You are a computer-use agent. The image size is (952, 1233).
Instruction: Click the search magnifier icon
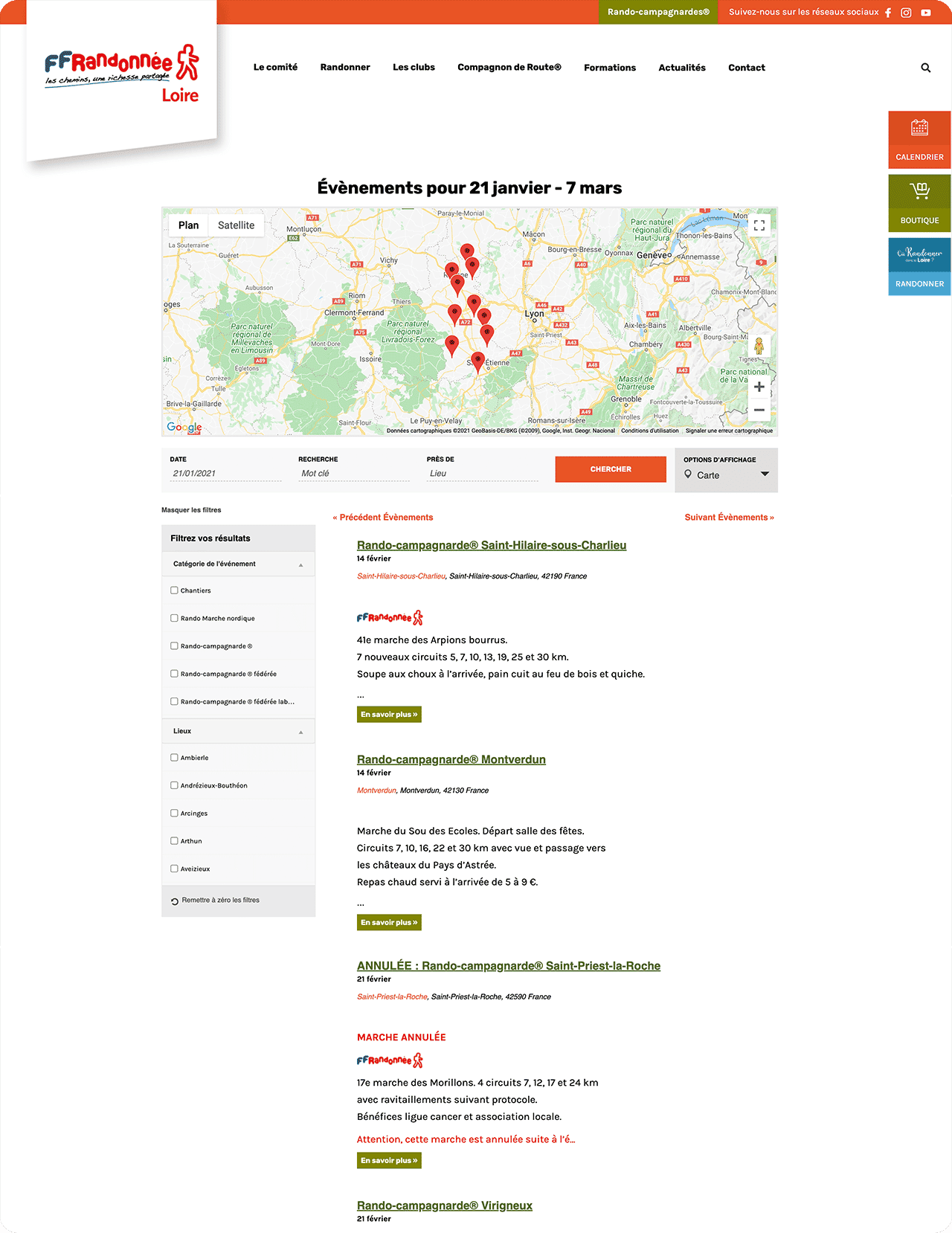(926, 68)
